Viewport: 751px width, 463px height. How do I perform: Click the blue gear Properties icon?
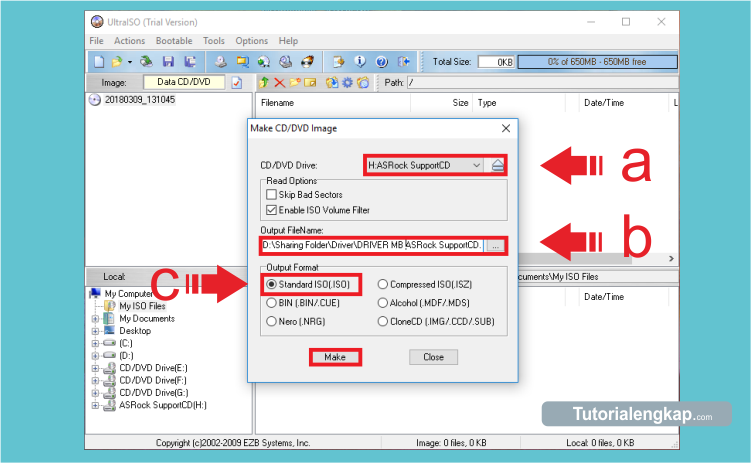pos(347,82)
